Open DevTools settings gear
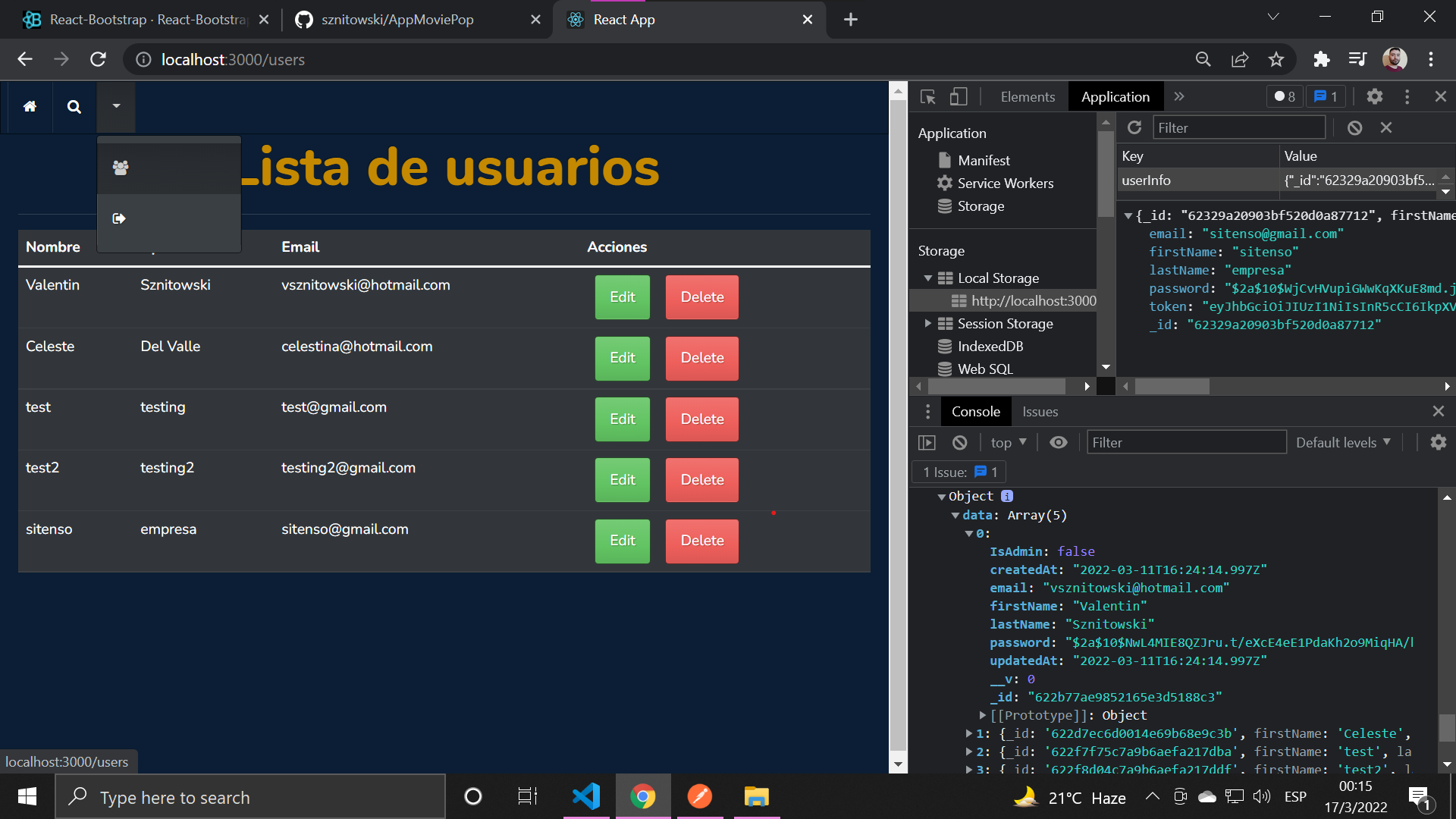Screen dimensions: 1456x819 click(x=1374, y=96)
